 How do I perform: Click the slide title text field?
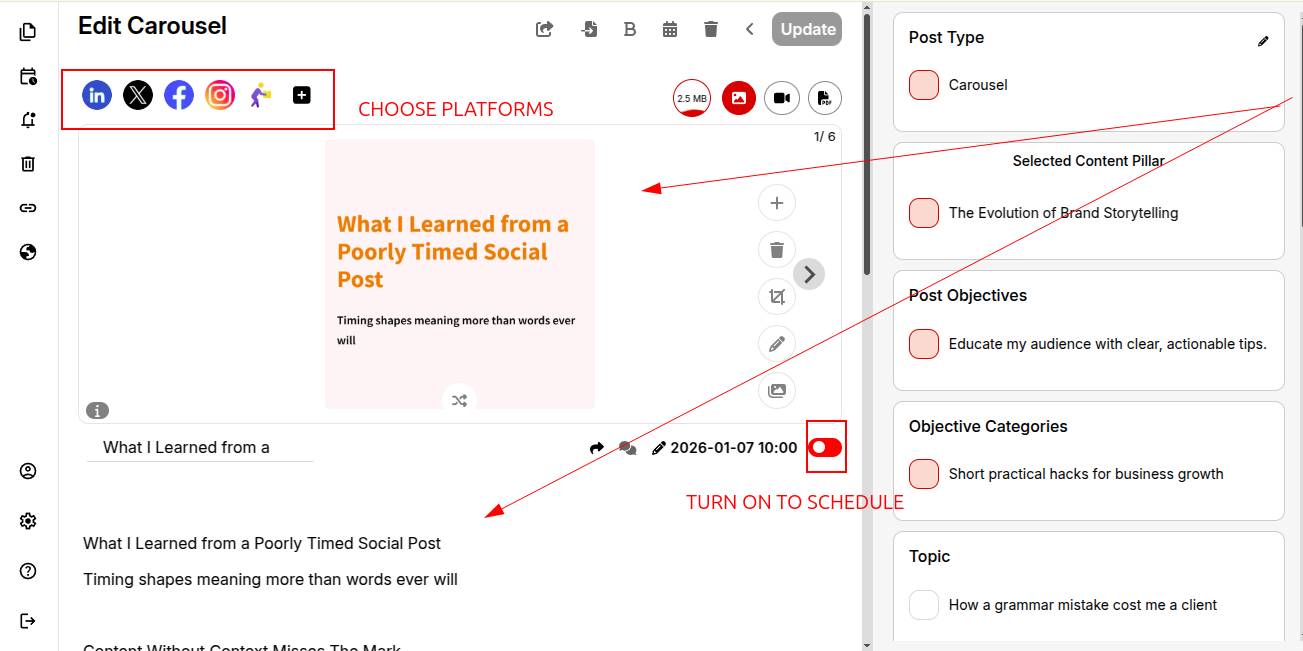coord(200,448)
